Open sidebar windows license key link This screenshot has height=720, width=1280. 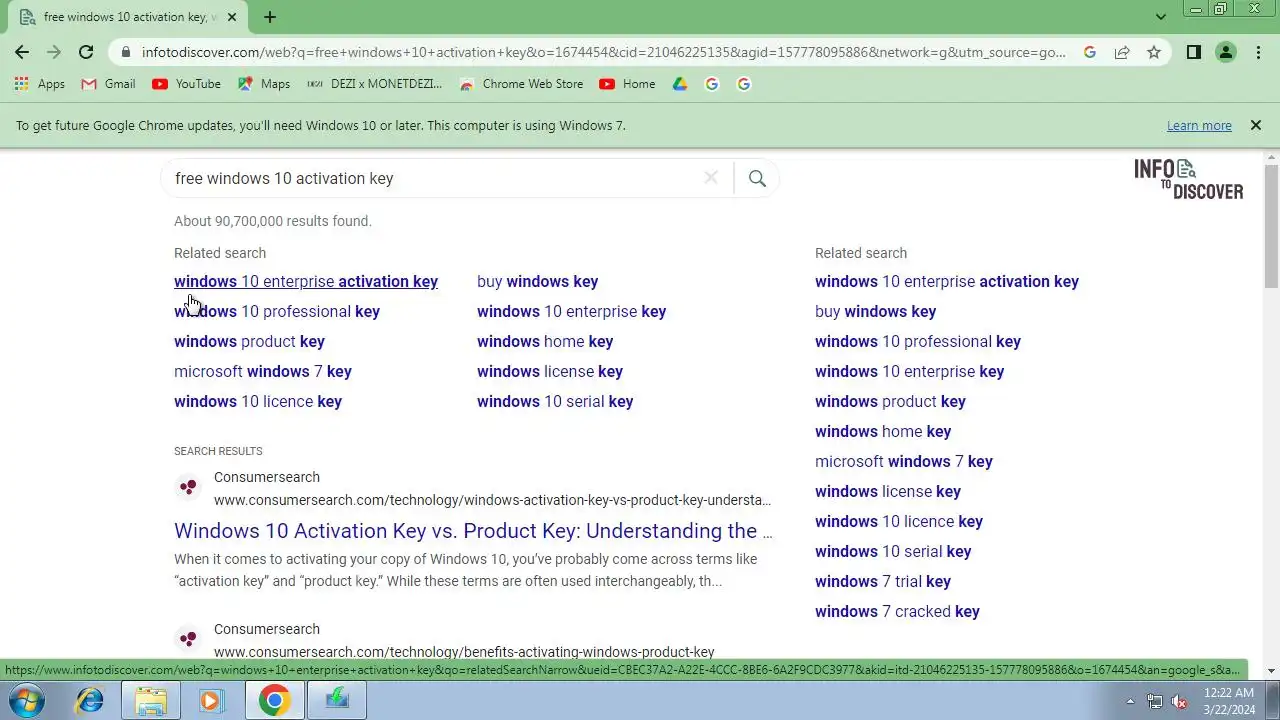(888, 492)
